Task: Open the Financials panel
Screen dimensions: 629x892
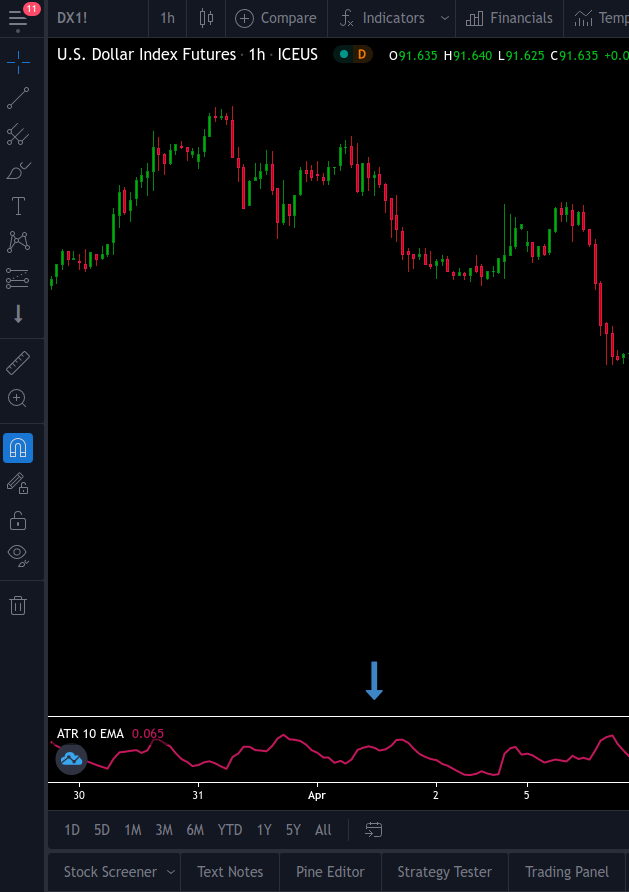Action: [x=509, y=18]
